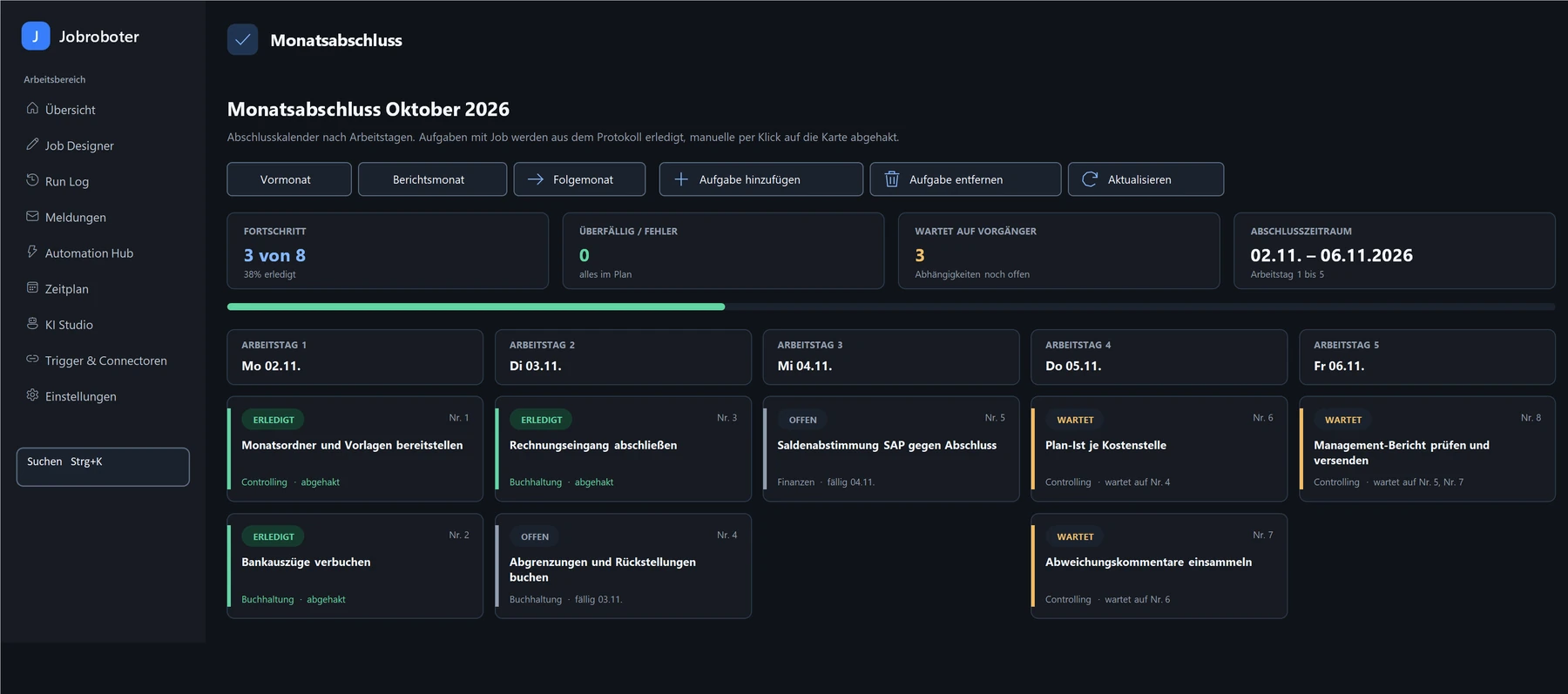Click the Aufgabe entfernen button
Image resolution: width=1568 pixels, height=694 pixels.
(965, 179)
